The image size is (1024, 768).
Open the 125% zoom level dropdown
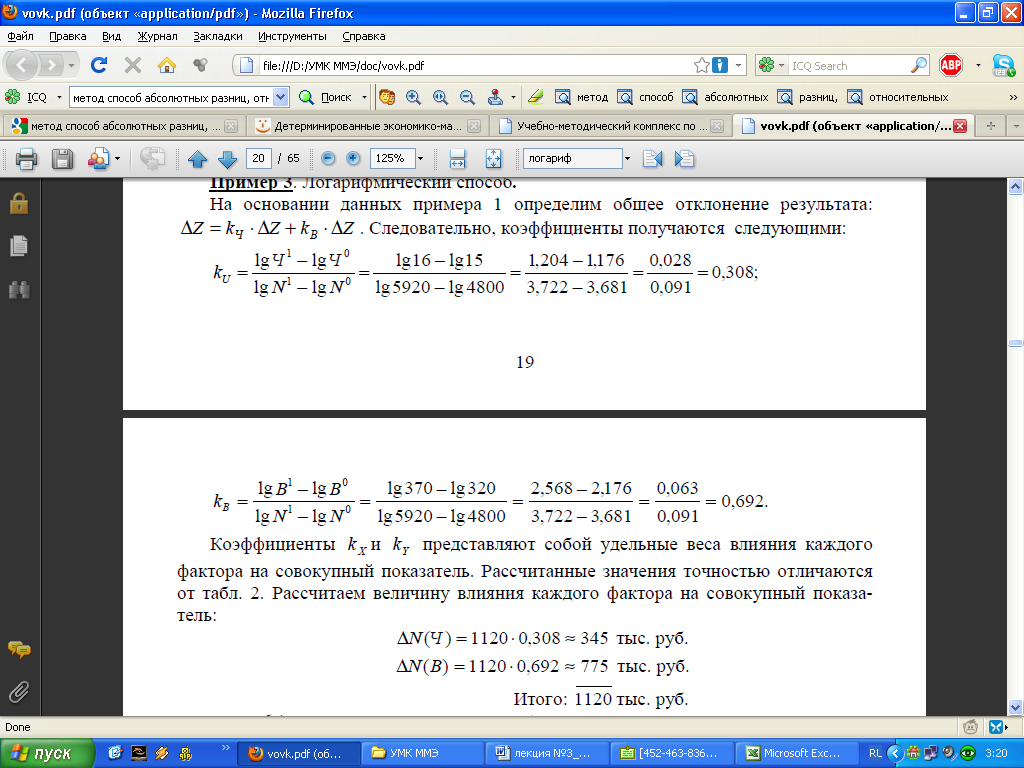(420, 159)
